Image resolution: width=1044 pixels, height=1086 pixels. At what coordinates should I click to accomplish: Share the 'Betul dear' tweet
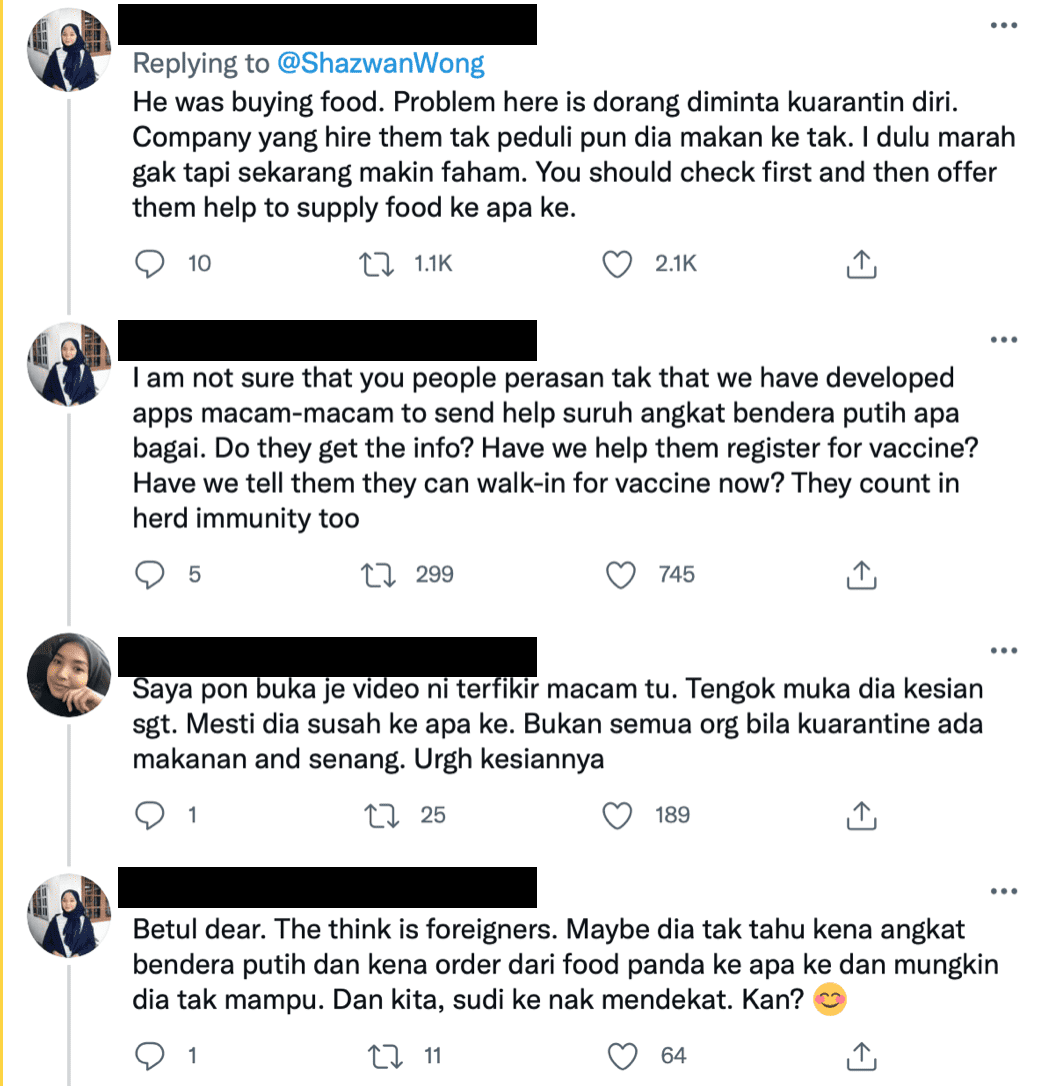pos(861,1056)
